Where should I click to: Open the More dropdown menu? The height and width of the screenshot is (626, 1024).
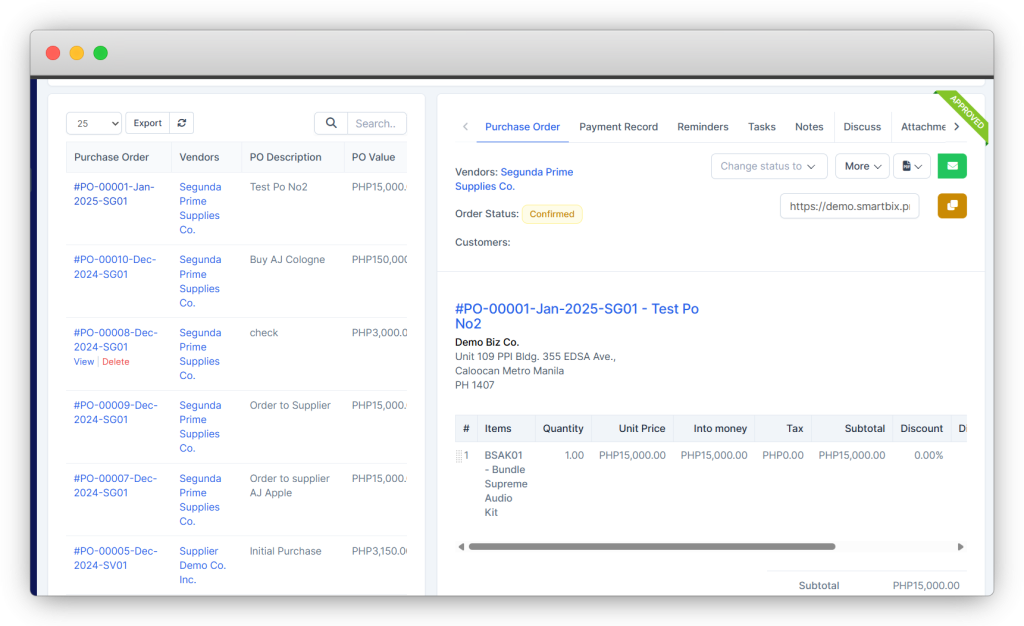(862, 166)
